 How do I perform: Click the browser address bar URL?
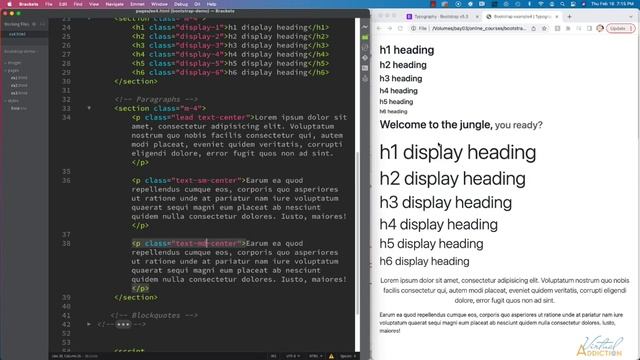[479, 28]
